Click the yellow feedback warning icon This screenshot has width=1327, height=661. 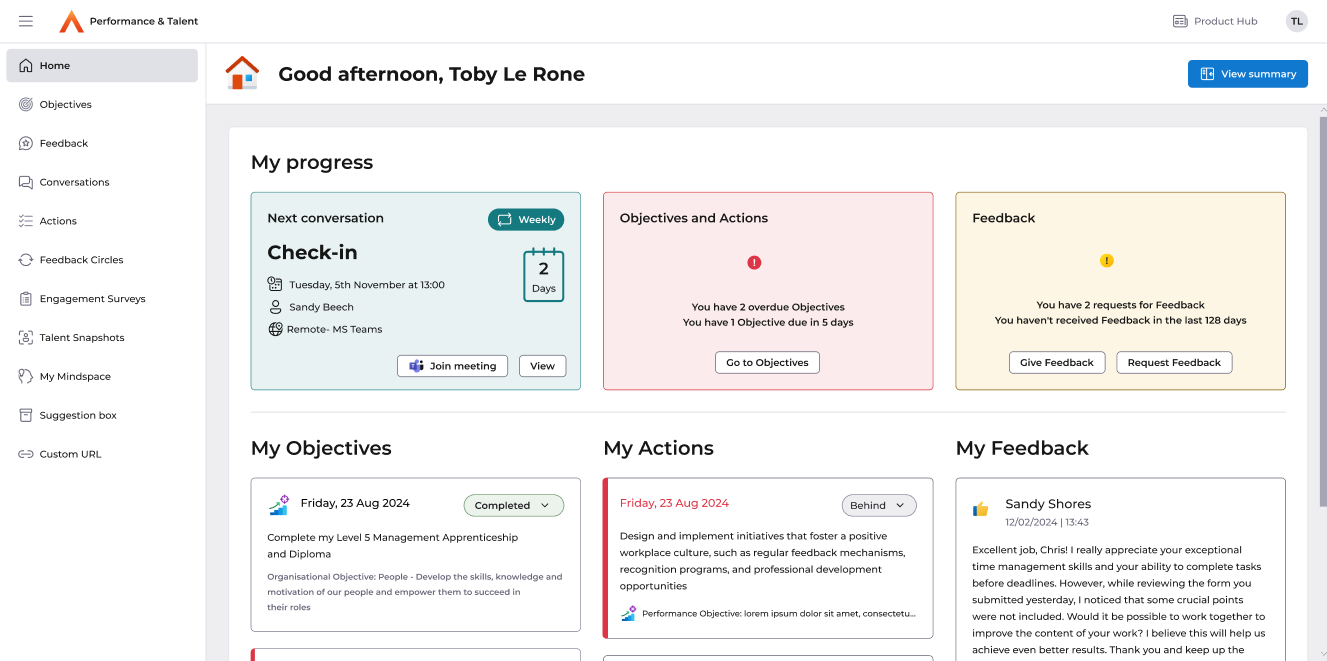pos(1106,261)
